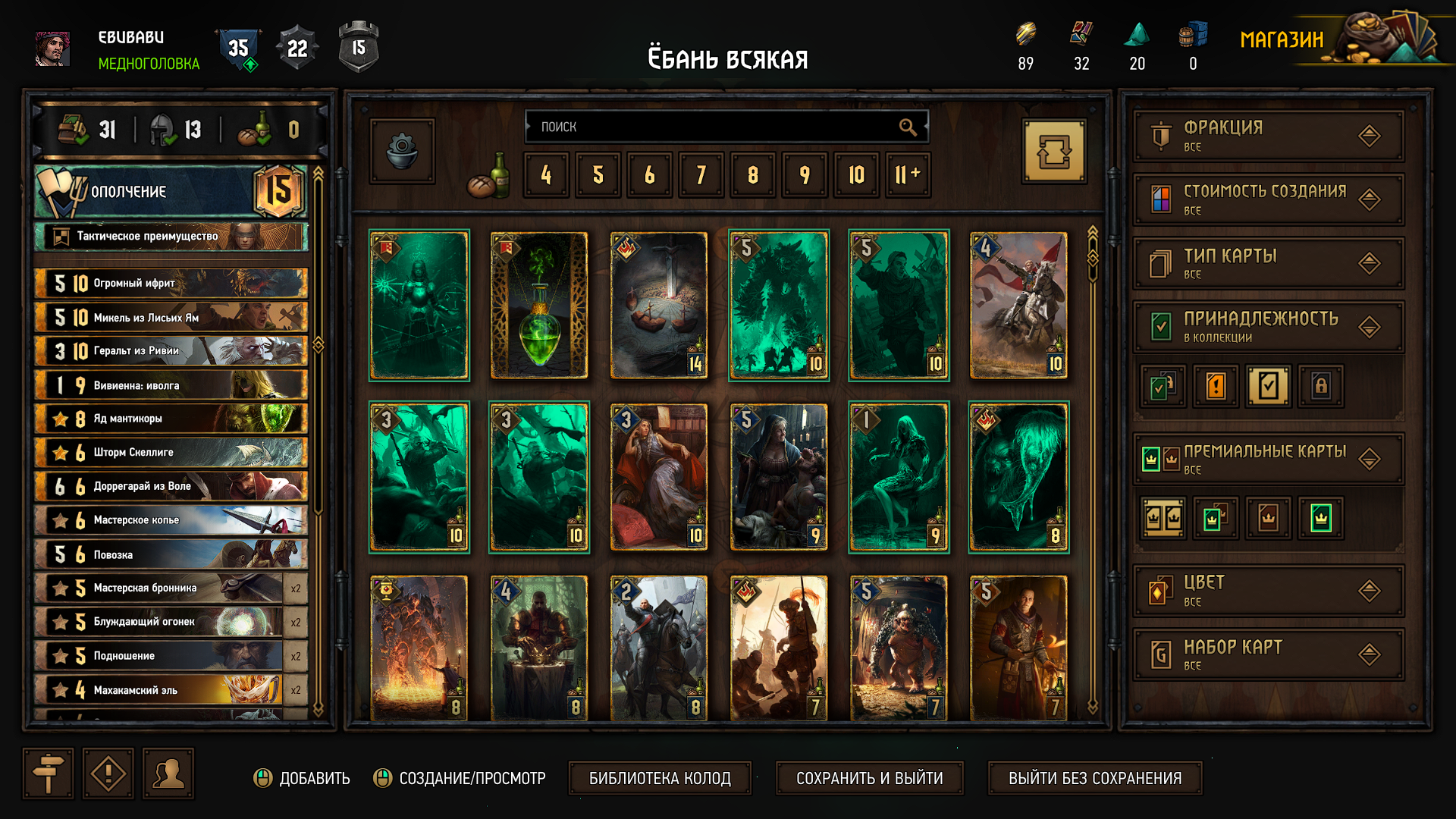
Task: Select provision cost 7 filter tab
Action: (701, 175)
